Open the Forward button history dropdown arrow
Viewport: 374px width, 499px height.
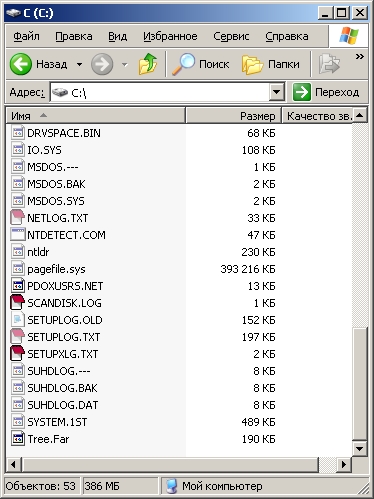[125, 64]
